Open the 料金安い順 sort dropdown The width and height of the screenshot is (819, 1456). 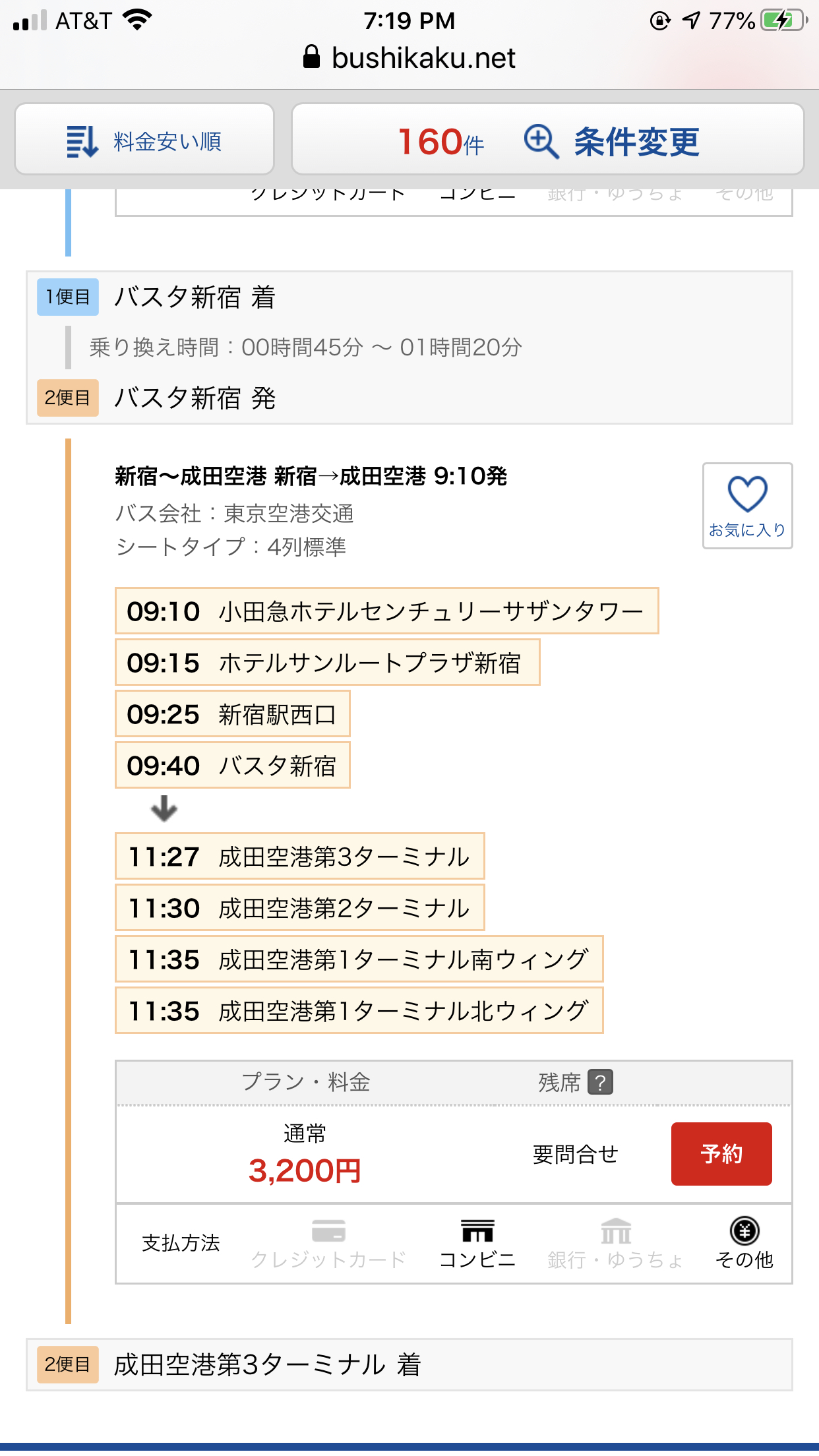coord(144,140)
